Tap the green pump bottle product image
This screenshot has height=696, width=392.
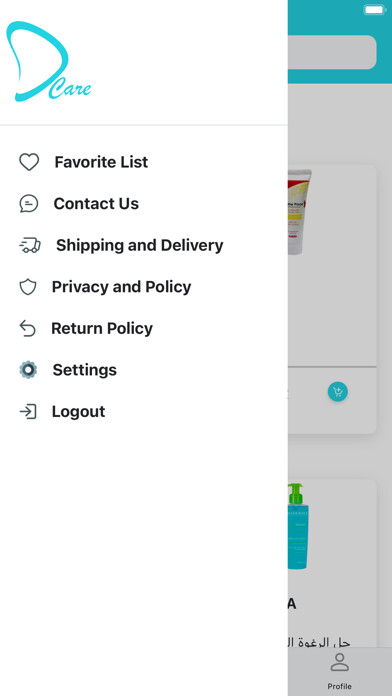(298, 527)
